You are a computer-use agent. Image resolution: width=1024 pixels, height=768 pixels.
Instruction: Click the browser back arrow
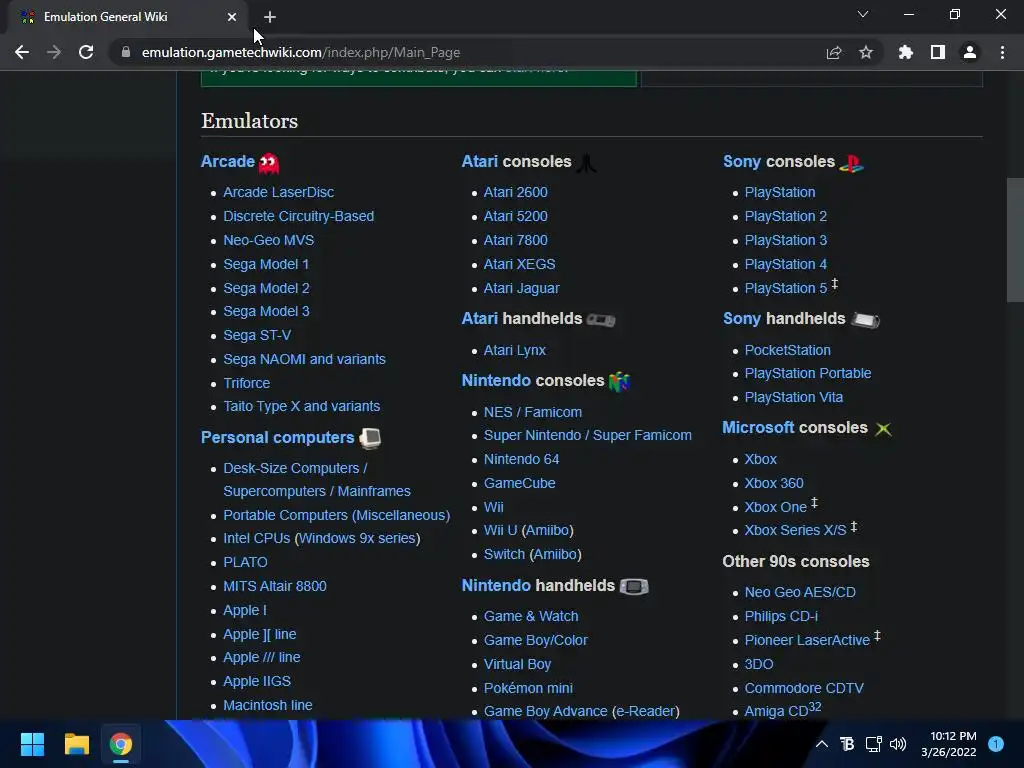(22, 52)
